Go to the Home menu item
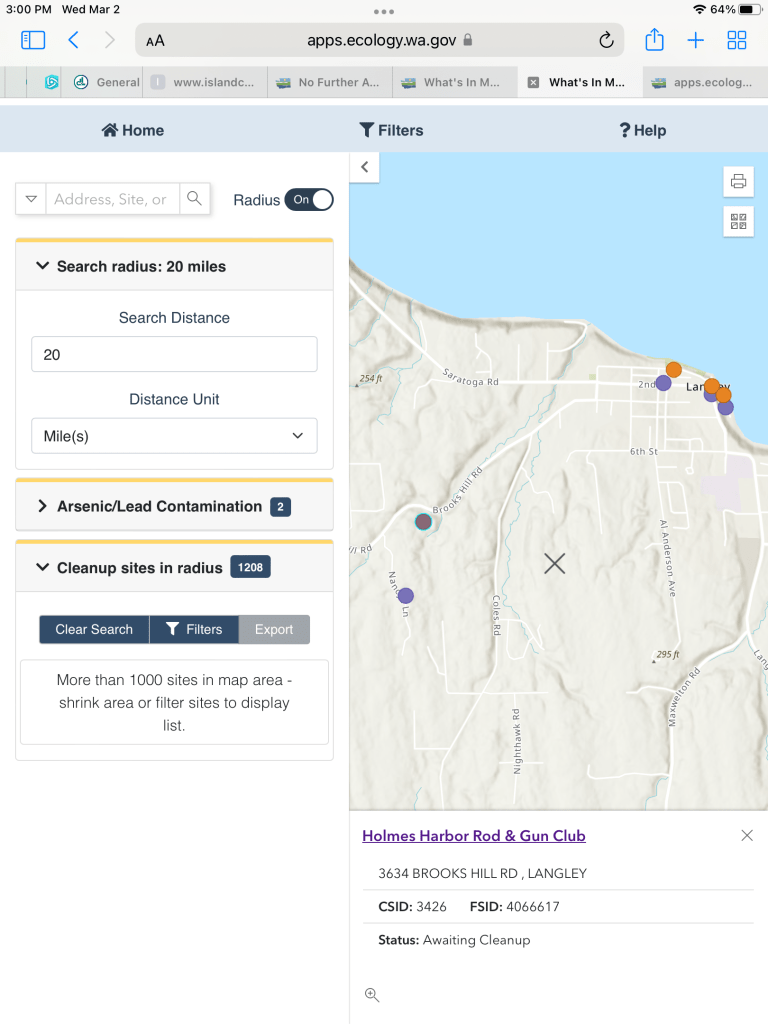Screen dimensions: 768x1024 click(133, 130)
